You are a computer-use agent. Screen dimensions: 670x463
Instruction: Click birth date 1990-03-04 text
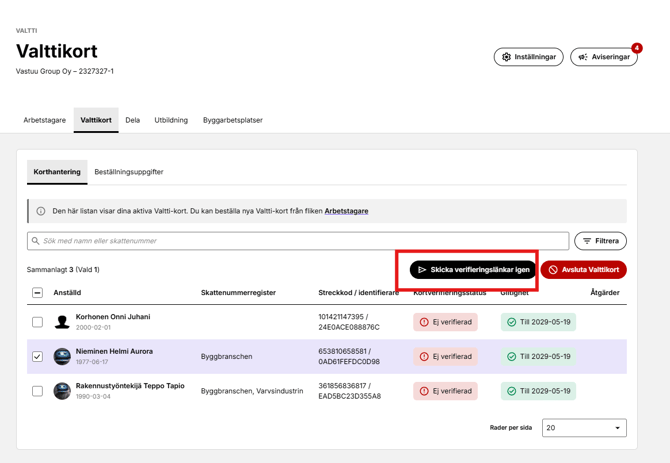pos(93,396)
